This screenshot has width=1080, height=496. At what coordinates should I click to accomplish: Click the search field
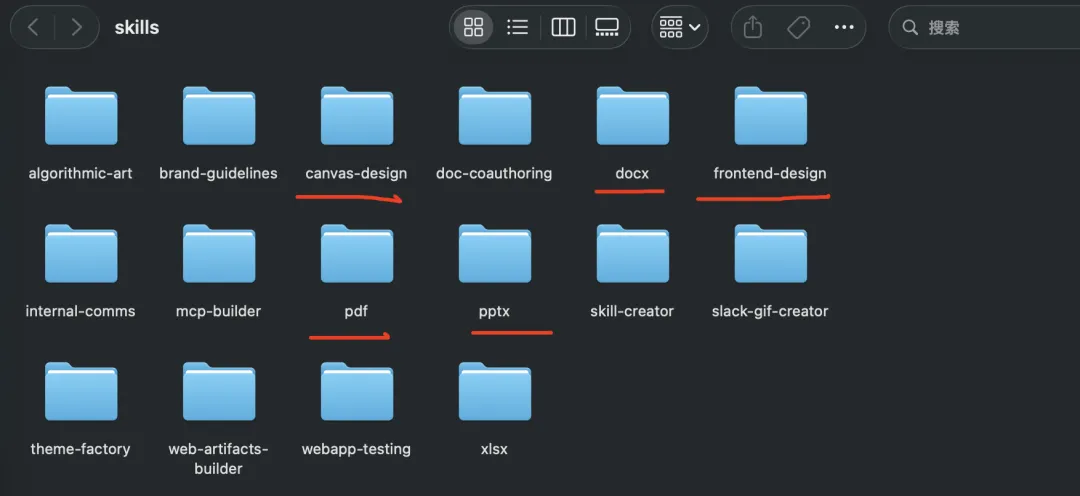[985, 28]
